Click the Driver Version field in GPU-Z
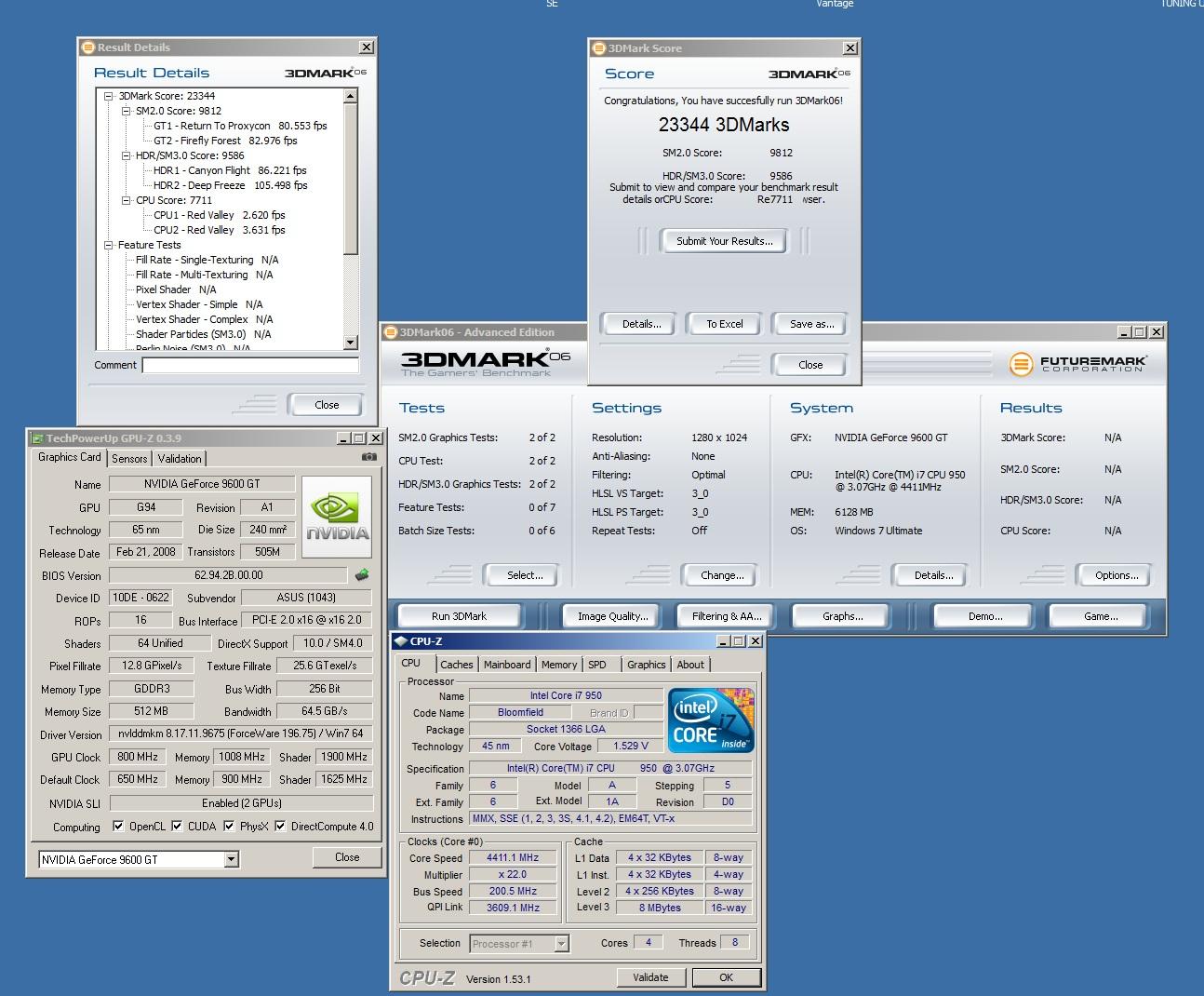The image size is (1204, 996). click(x=241, y=734)
